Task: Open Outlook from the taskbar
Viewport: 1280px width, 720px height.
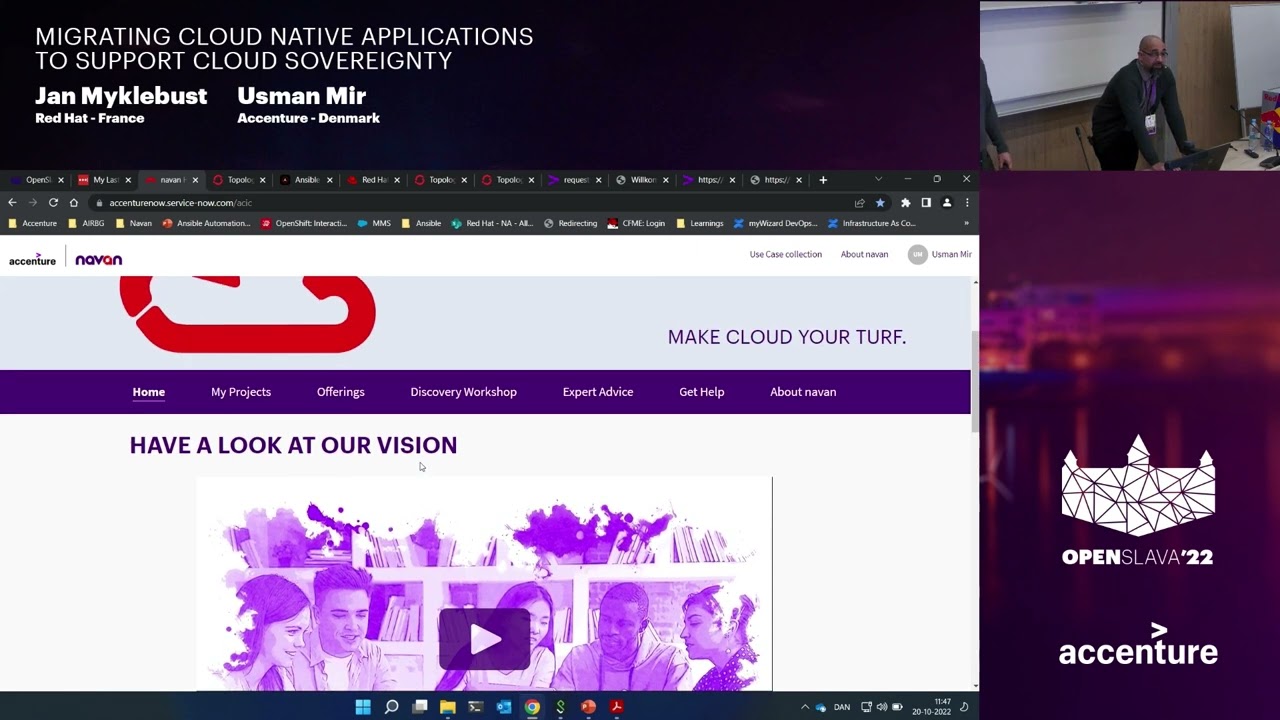Action: pos(504,707)
